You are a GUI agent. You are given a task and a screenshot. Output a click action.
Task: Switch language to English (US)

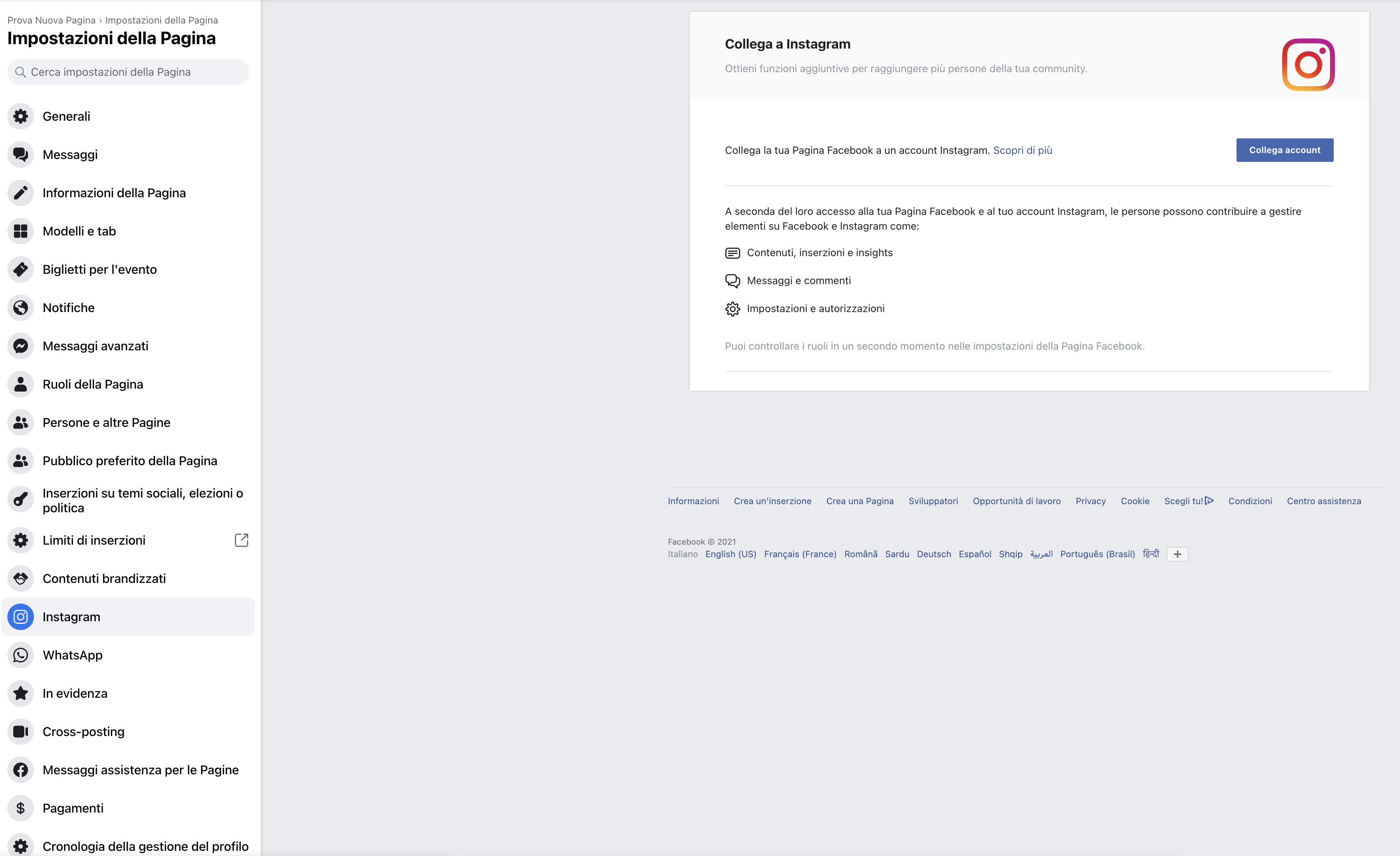point(730,554)
